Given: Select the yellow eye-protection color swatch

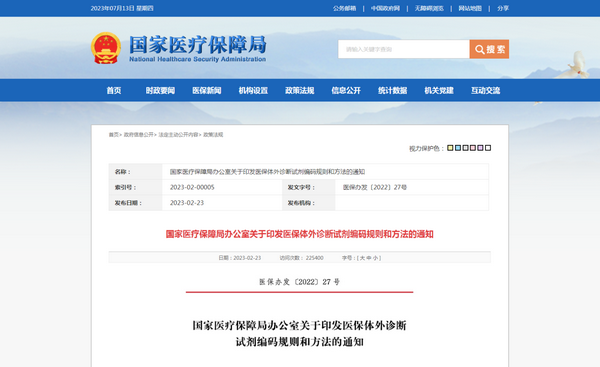Looking at the screenshot, I should tap(450, 148).
